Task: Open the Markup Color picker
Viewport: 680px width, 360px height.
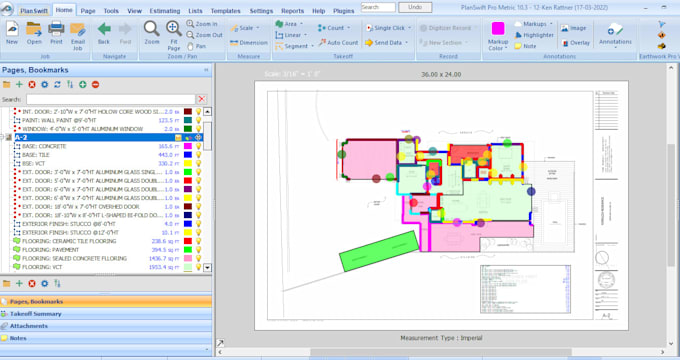Action: click(498, 36)
